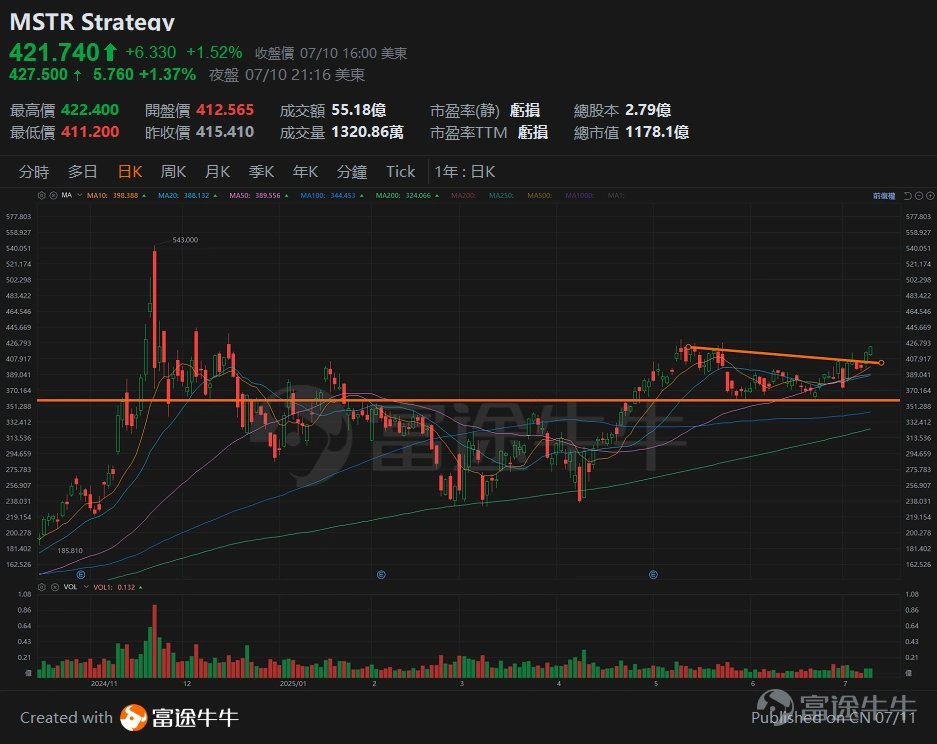Click the VOL1 volume value label
Viewport: 937px width, 744px height.
coord(112,585)
